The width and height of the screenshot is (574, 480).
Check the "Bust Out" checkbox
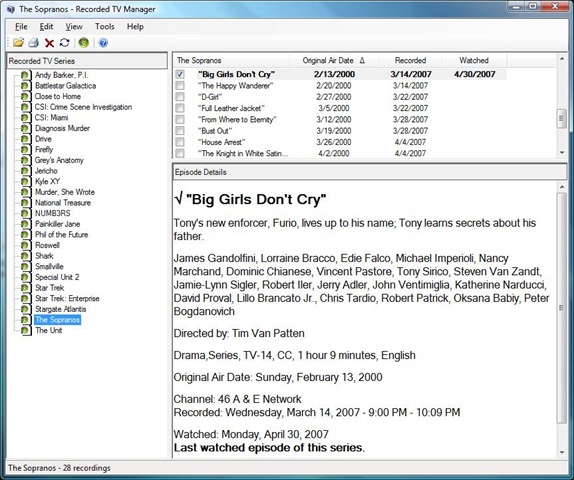pyautogui.click(x=180, y=131)
